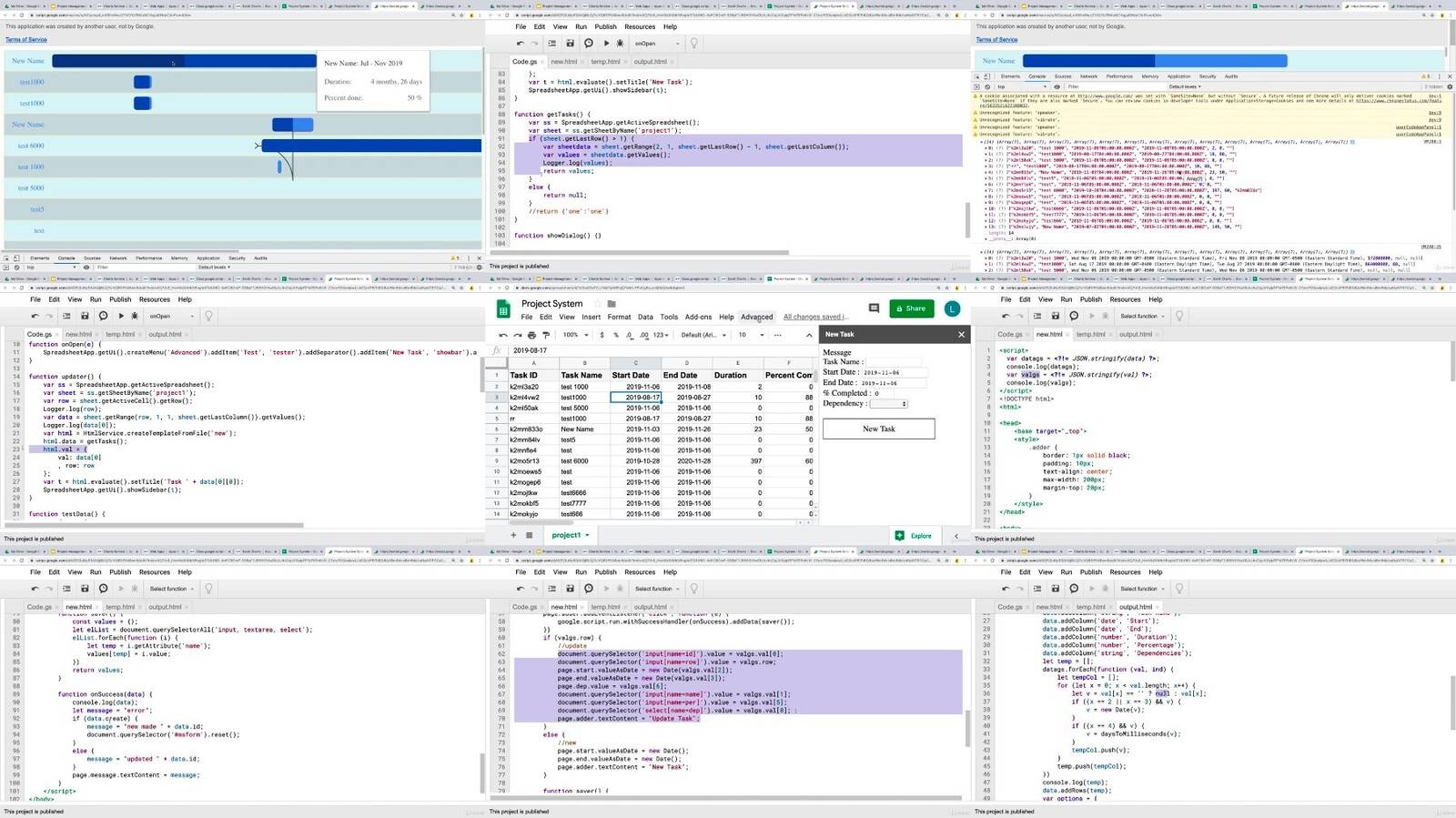
Task: Open Terms of Service link above Gantt chart
Action: [x=25, y=40]
